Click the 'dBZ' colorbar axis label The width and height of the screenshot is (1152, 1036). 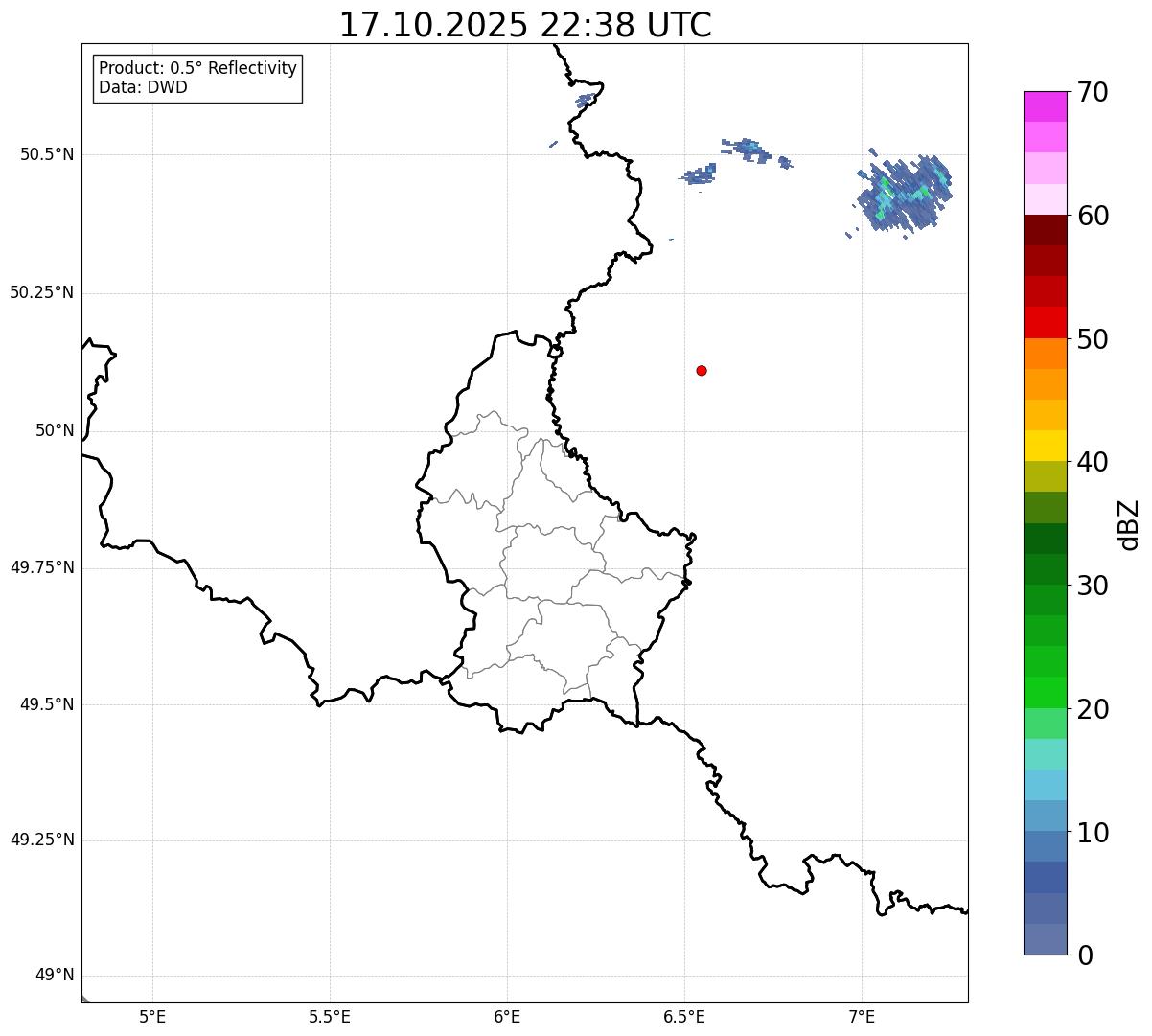coord(1129,524)
